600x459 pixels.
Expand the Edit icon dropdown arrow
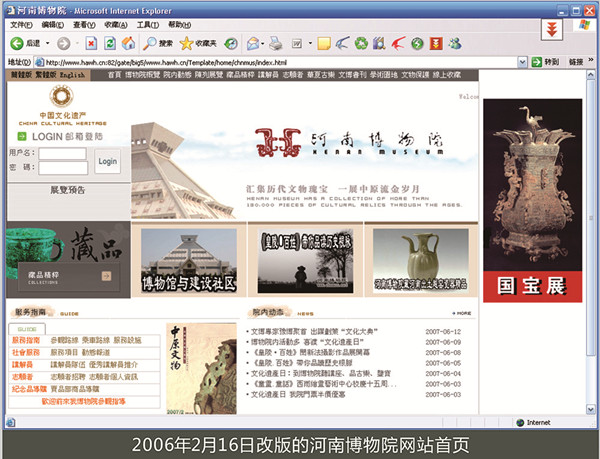(x=310, y=44)
